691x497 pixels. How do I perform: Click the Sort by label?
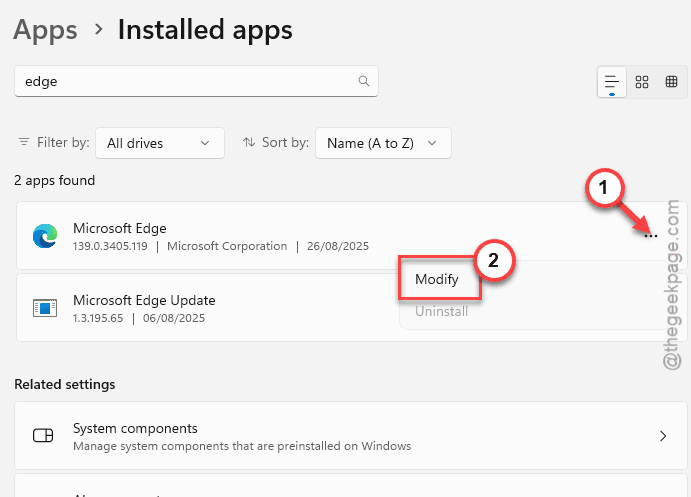(x=285, y=142)
